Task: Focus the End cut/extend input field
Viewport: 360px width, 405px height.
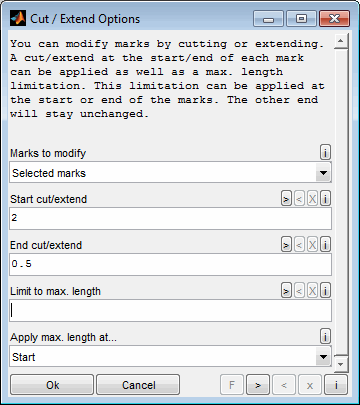Action: point(170,265)
